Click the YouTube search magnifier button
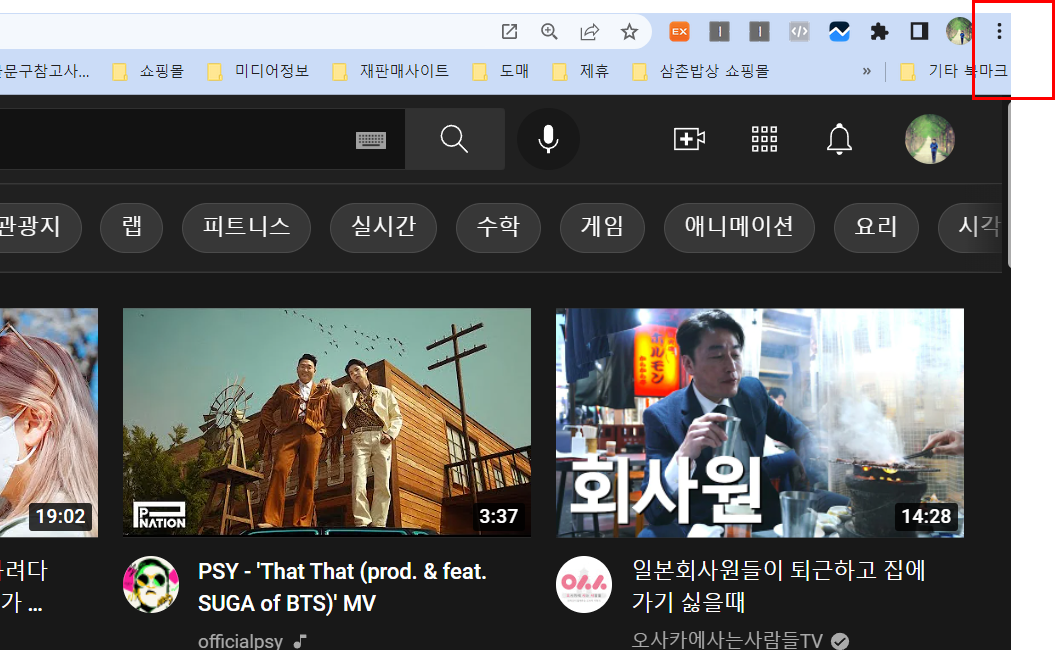 455,139
